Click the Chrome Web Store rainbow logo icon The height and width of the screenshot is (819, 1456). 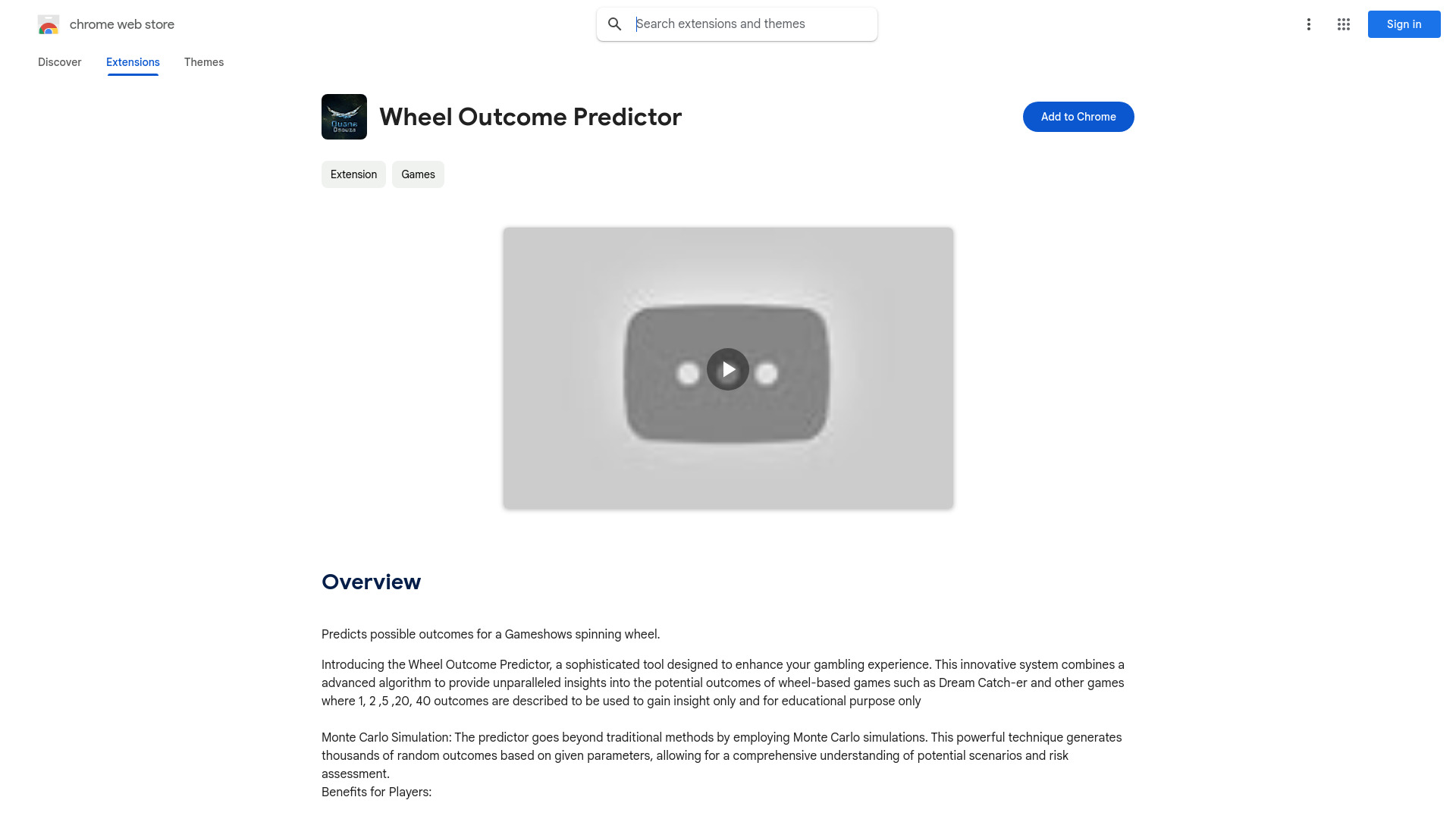coord(48,24)
